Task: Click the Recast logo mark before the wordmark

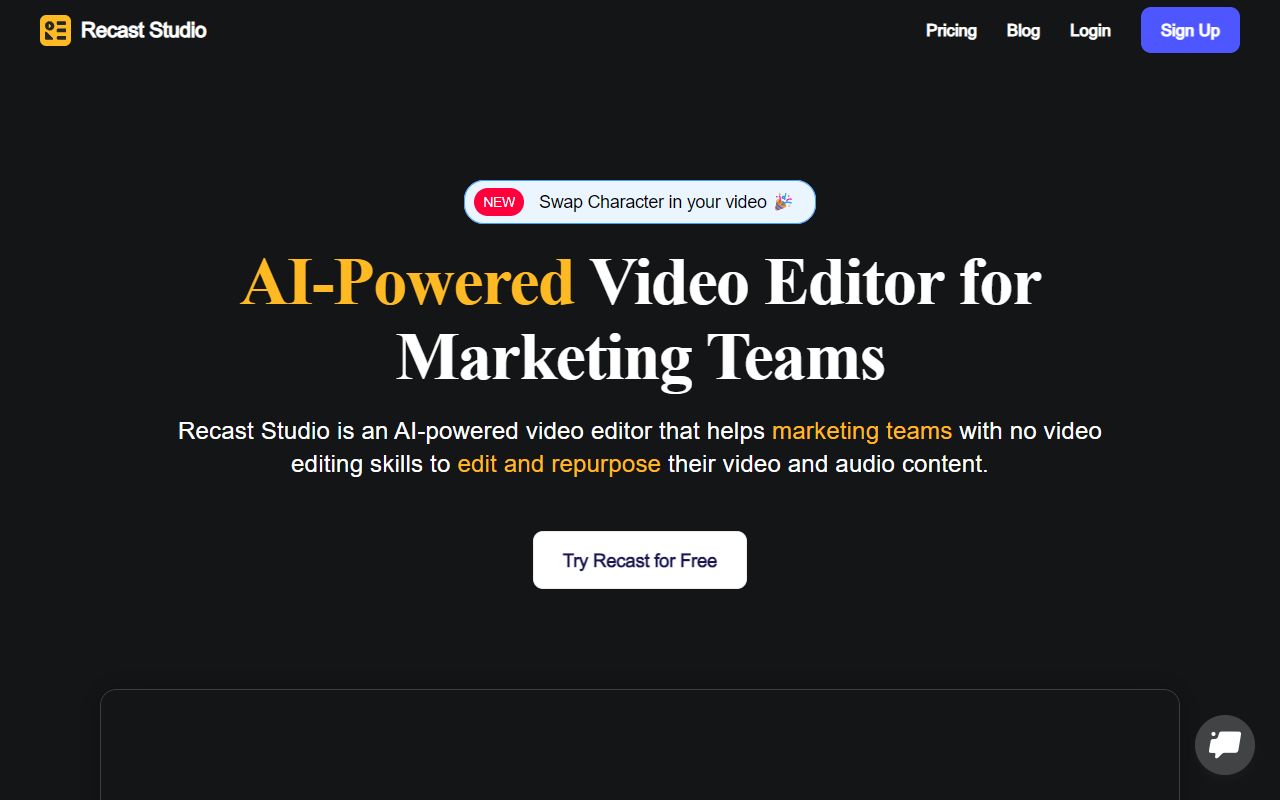Action: coord(55,30)
